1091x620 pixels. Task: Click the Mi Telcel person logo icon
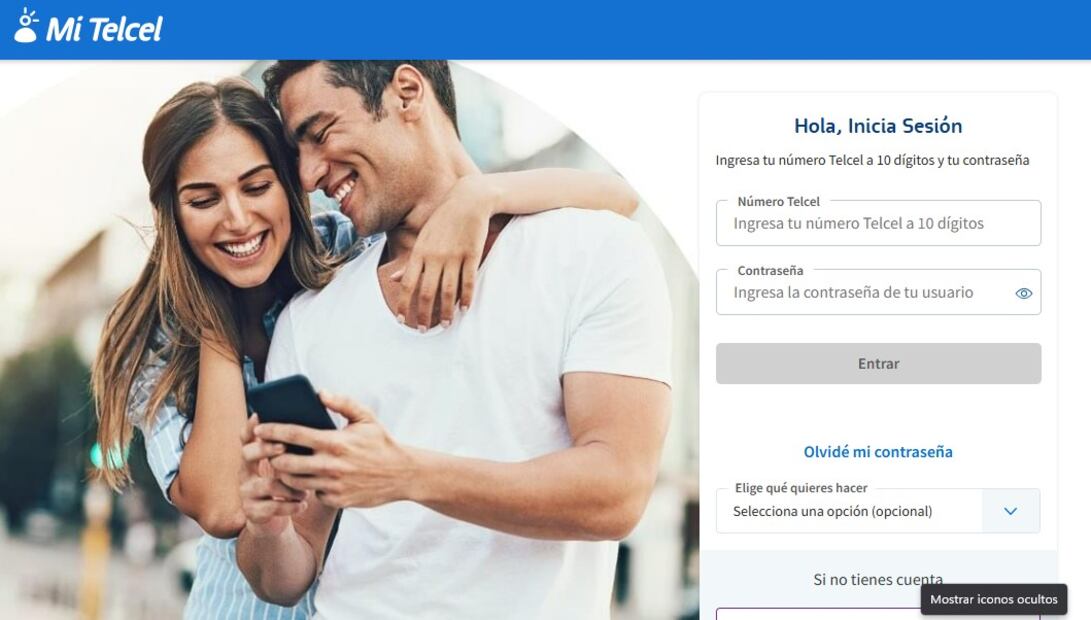[x=26, y=26]
